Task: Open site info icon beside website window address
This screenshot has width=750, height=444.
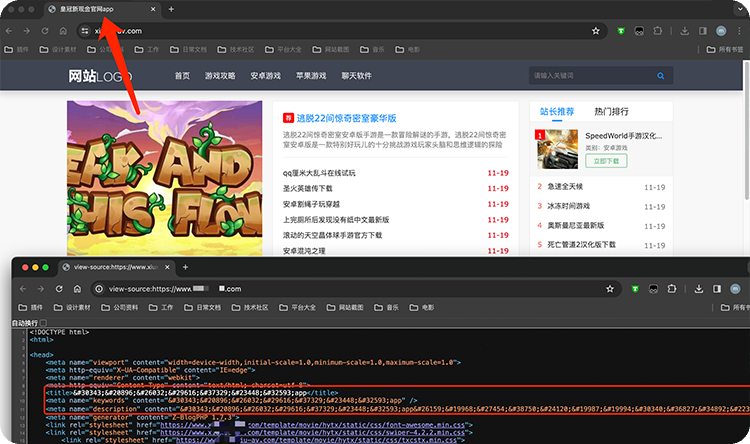Action: pyautogui.click(x=85, y=31)
